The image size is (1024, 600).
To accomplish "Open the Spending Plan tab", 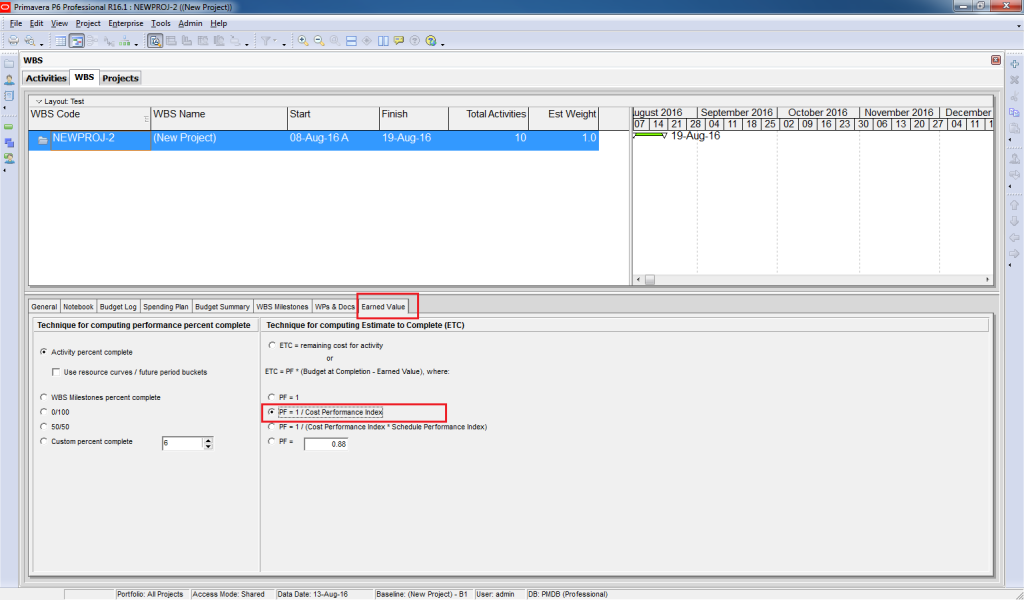I will click(x=166, y=306).
